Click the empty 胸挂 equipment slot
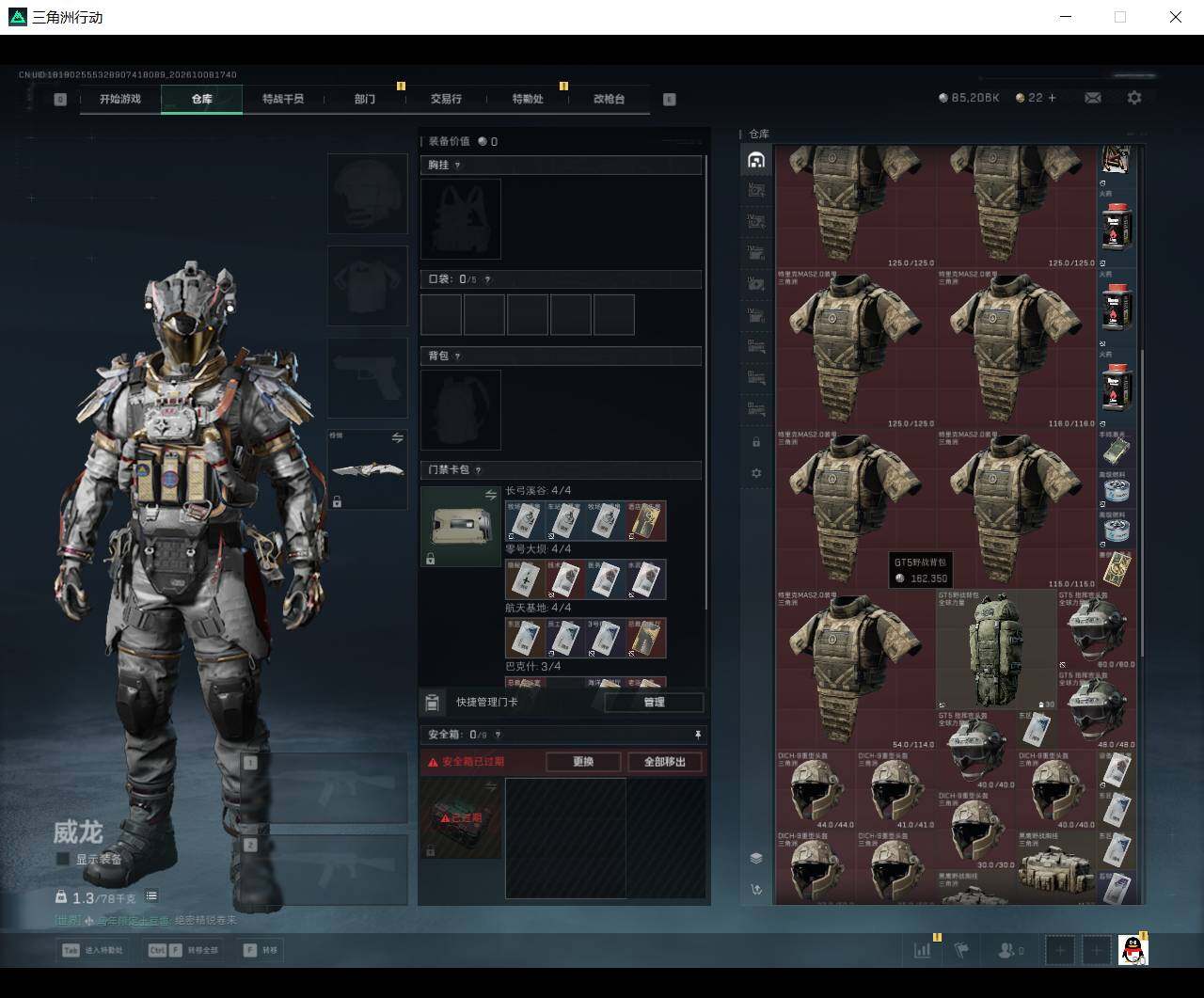Screen dimensions: 1204x998 [x=461, y=219]
